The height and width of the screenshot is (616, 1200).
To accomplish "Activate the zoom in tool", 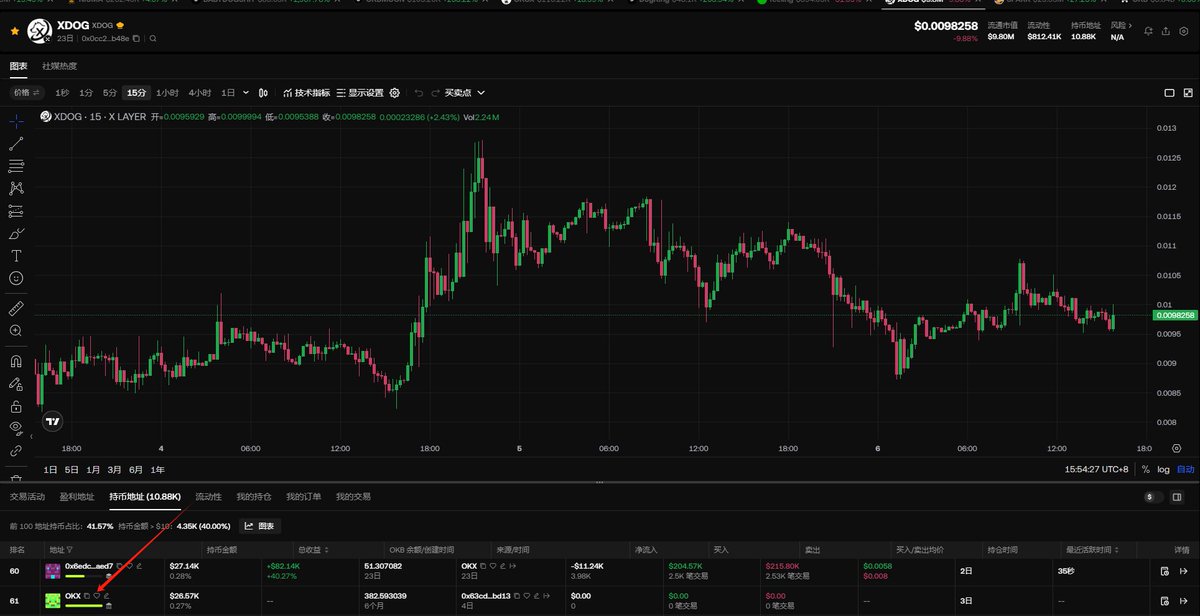I will coord(16,330).
